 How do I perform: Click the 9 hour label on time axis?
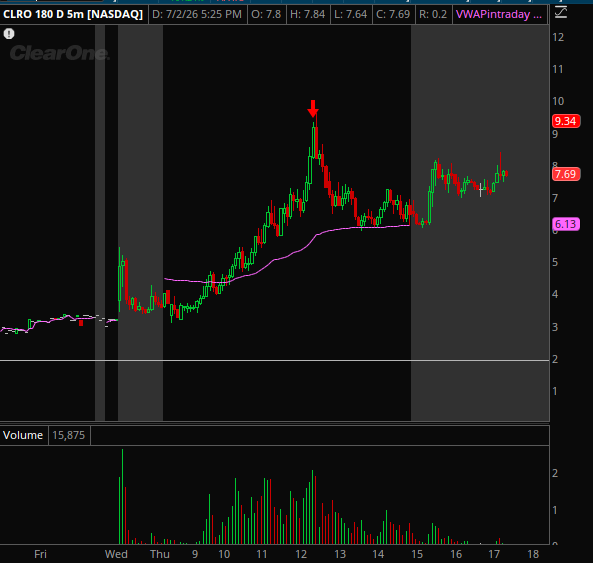(195, 554)
